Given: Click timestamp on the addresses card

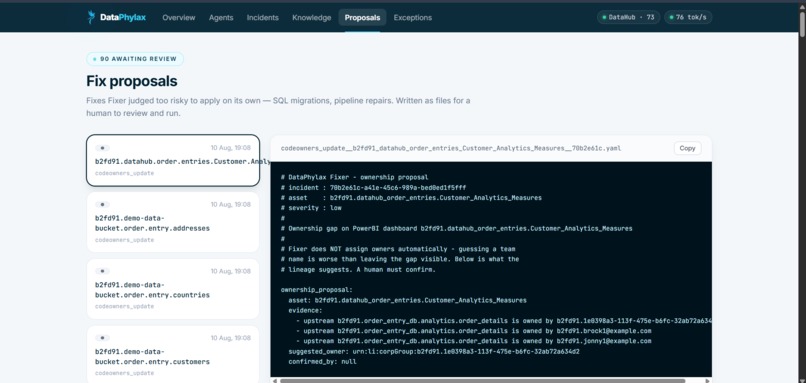Looking at the screenshot, I should (230, 205).
